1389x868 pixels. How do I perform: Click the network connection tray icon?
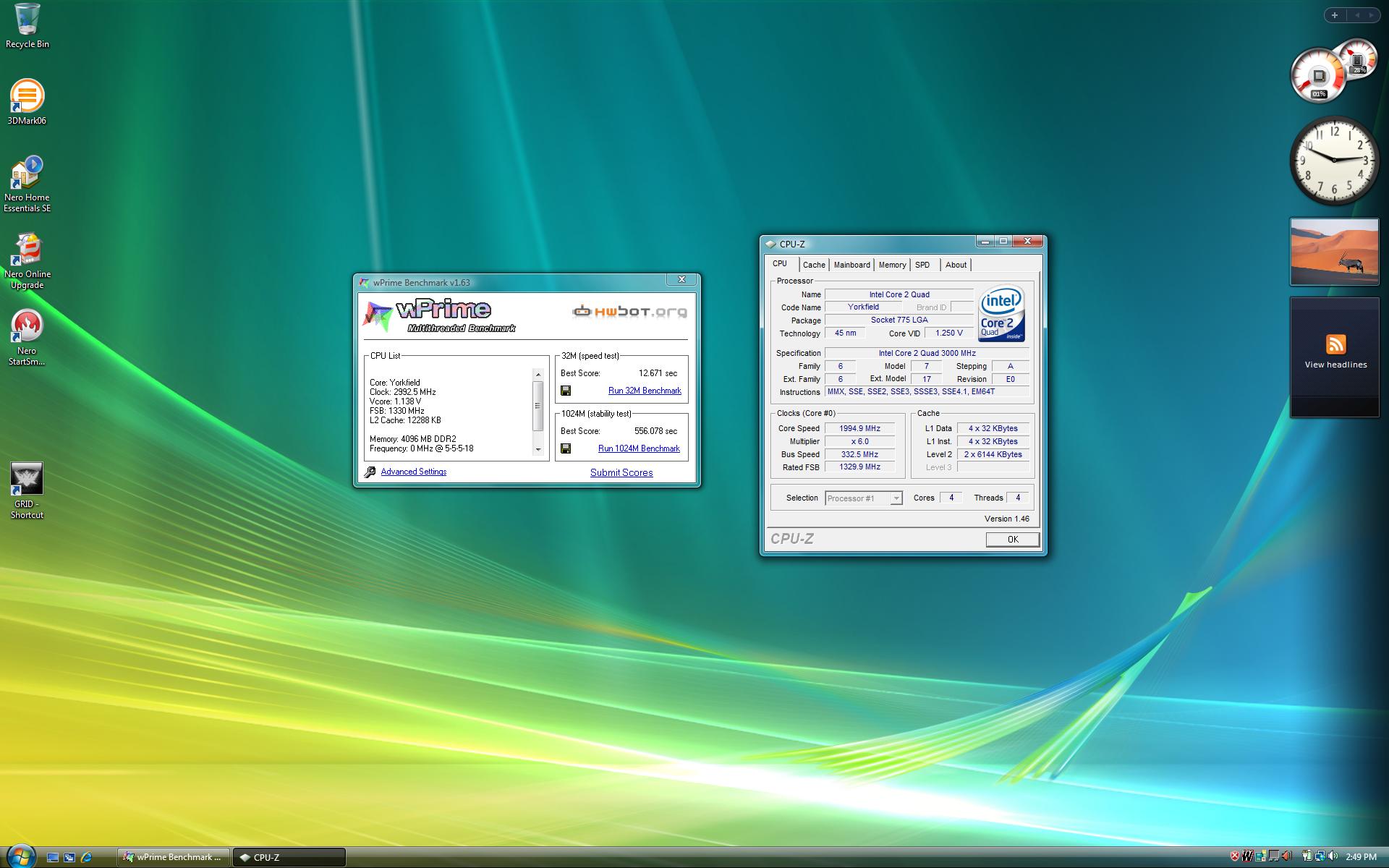1320,856
